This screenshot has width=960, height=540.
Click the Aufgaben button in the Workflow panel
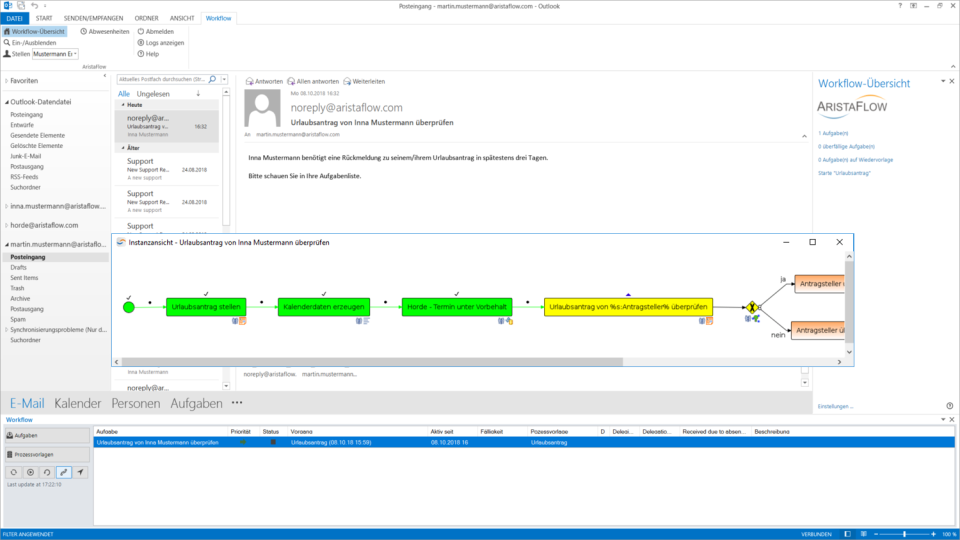tap(47, 435)
